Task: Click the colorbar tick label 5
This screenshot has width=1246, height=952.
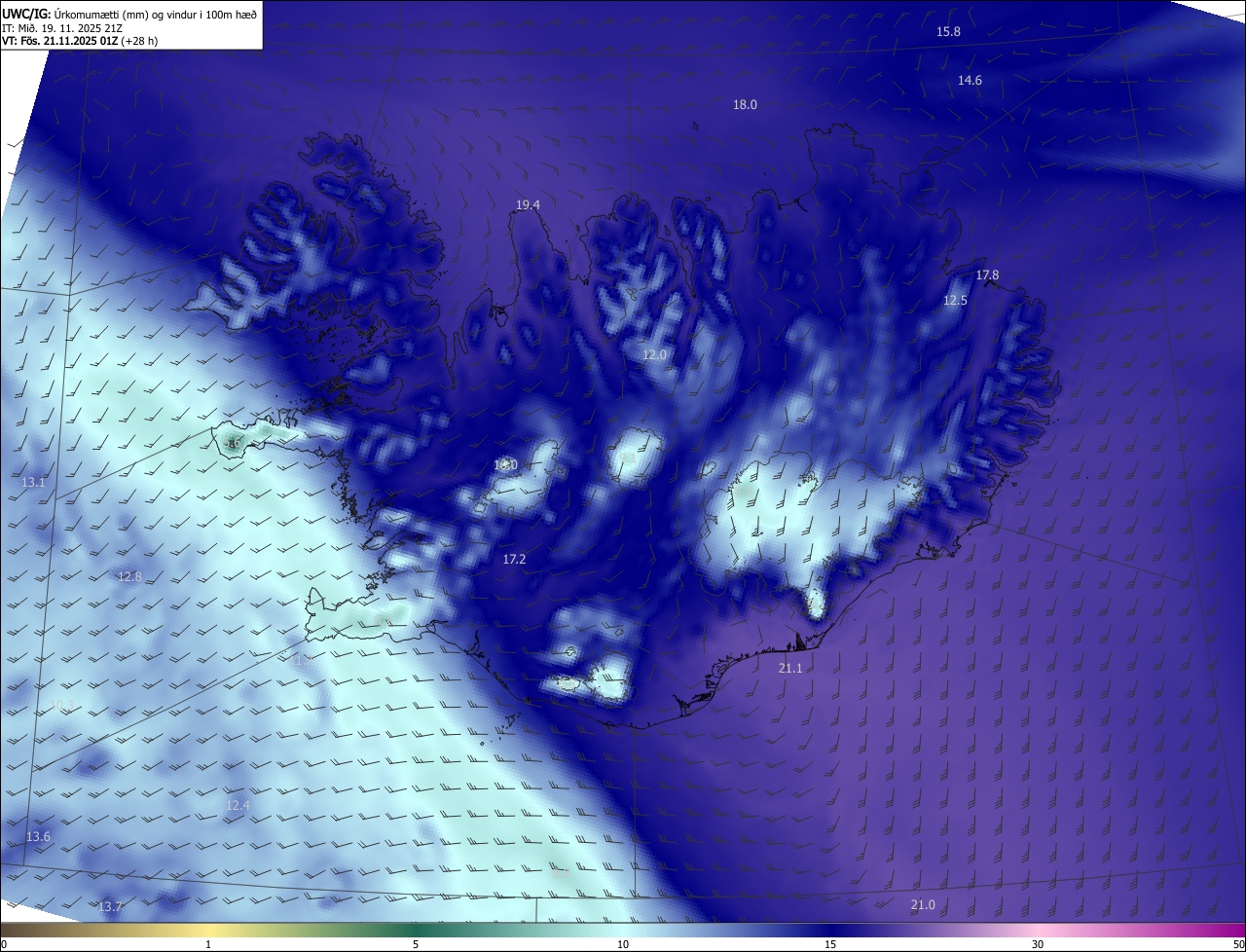Action: pos(416,944)
